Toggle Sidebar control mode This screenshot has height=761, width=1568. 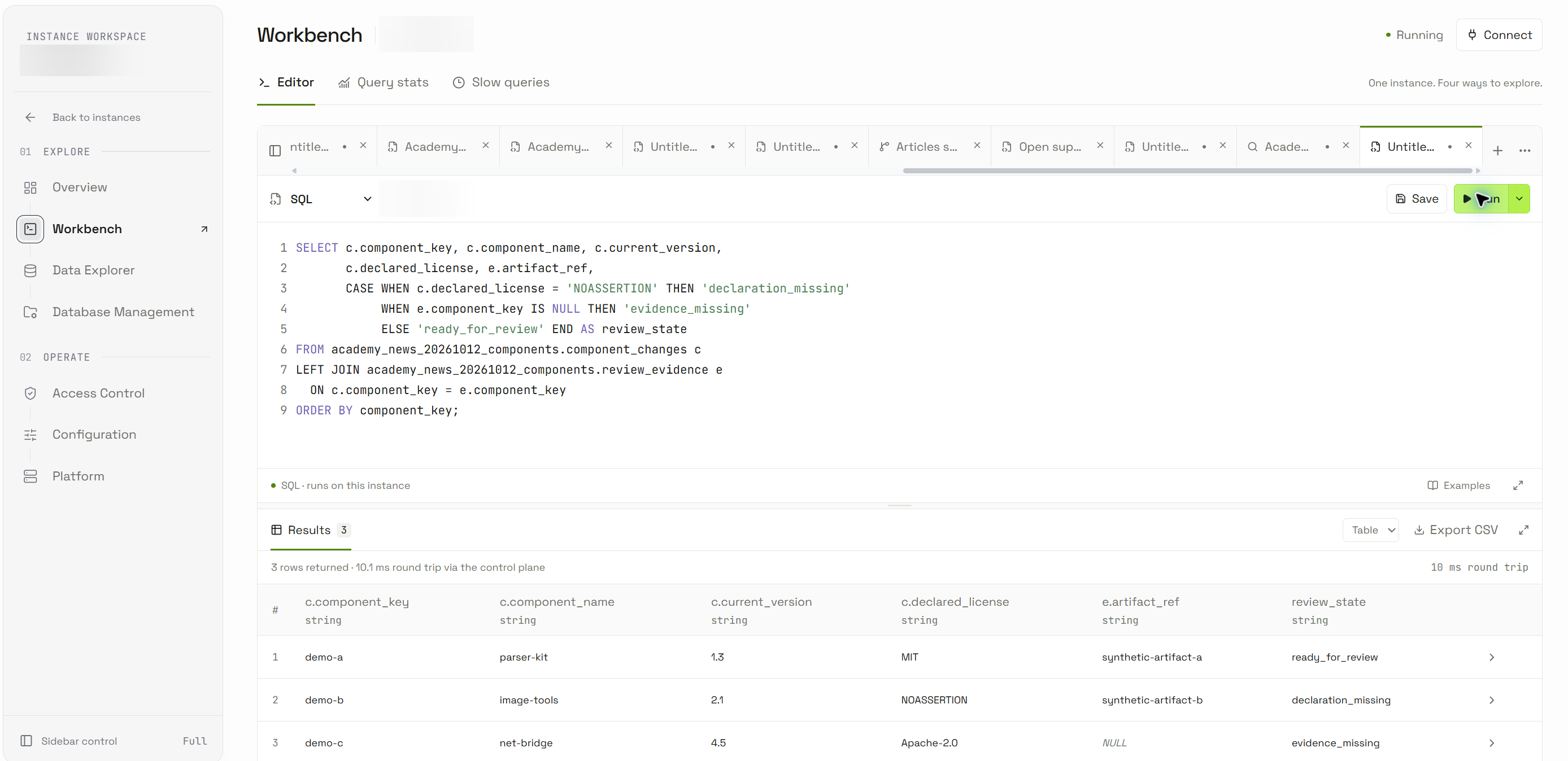click(112, 741)
